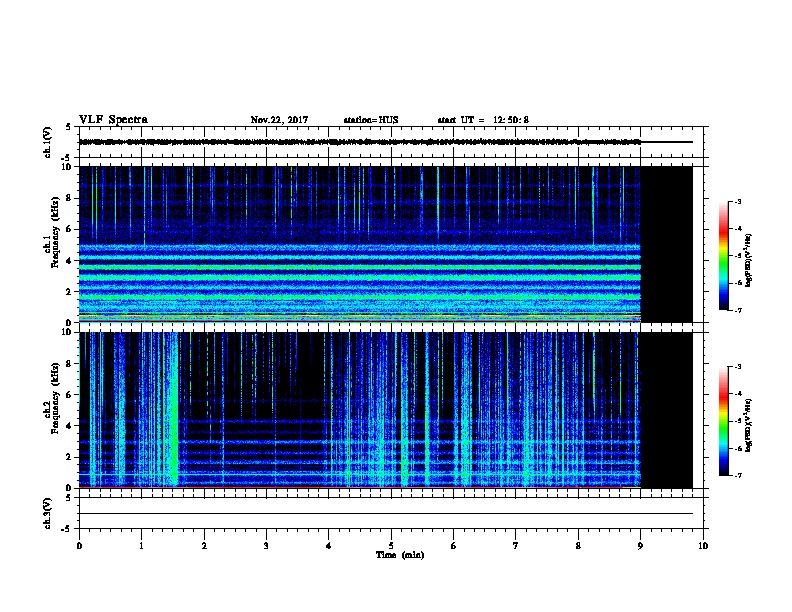Click the ch.2 spectrogram panel

click(385, 410)
